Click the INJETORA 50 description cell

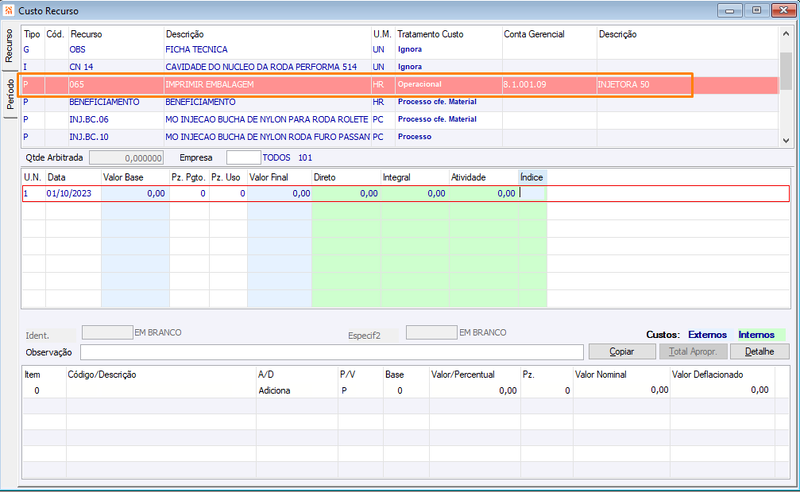point(623,85)
